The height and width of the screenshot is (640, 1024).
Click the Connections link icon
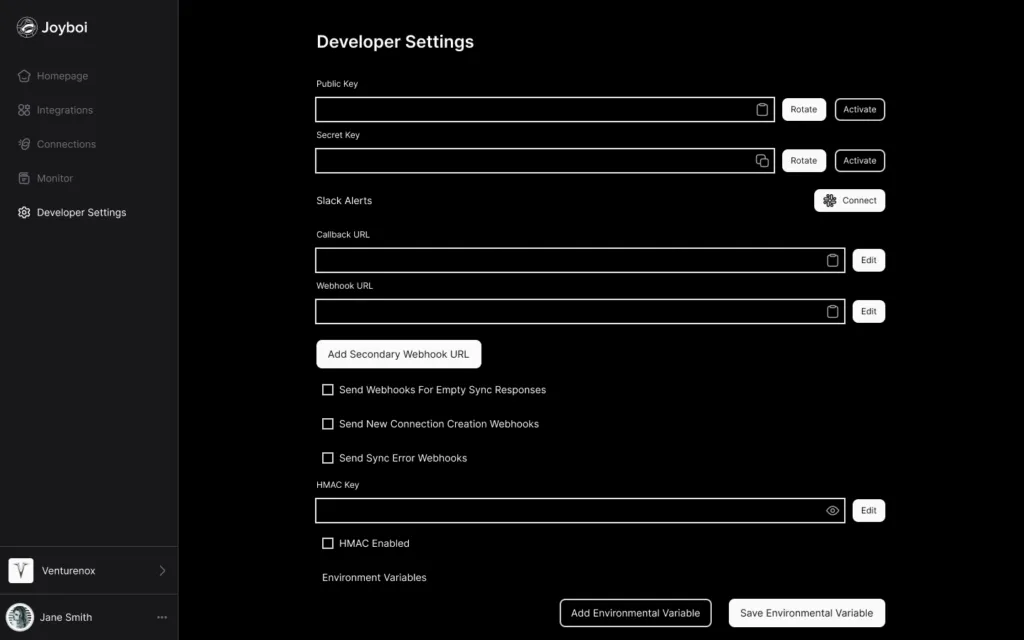[x=24, y=144]
